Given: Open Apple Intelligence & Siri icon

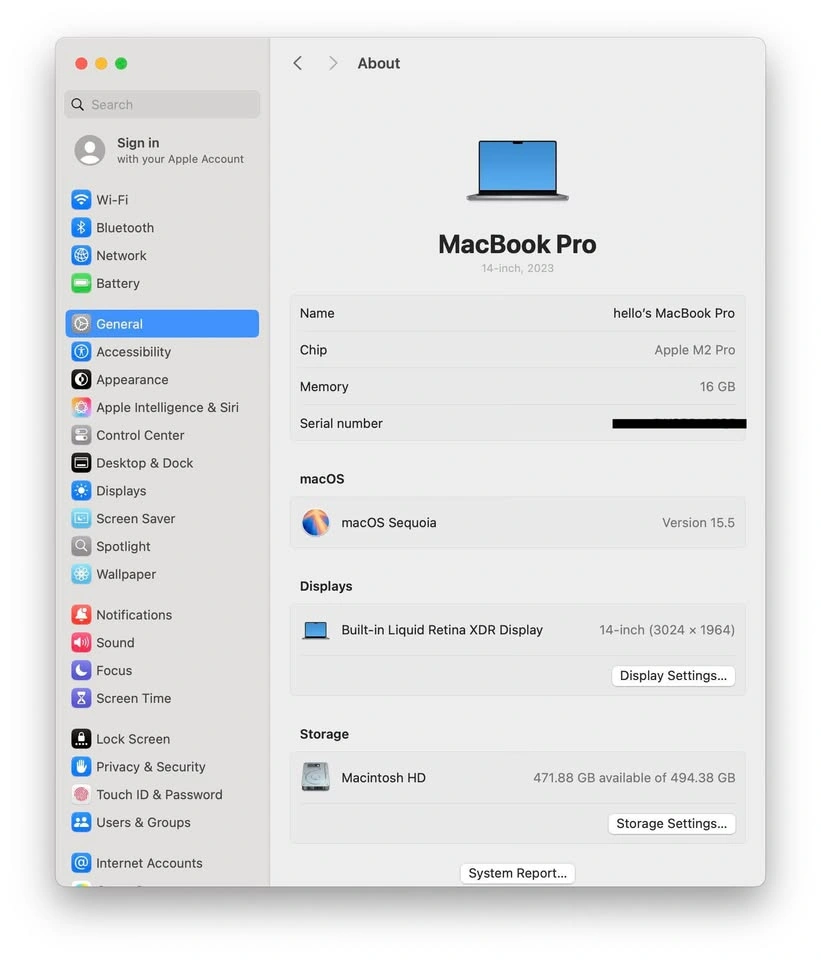Looking at the screenshot, I should coord(81,408).
